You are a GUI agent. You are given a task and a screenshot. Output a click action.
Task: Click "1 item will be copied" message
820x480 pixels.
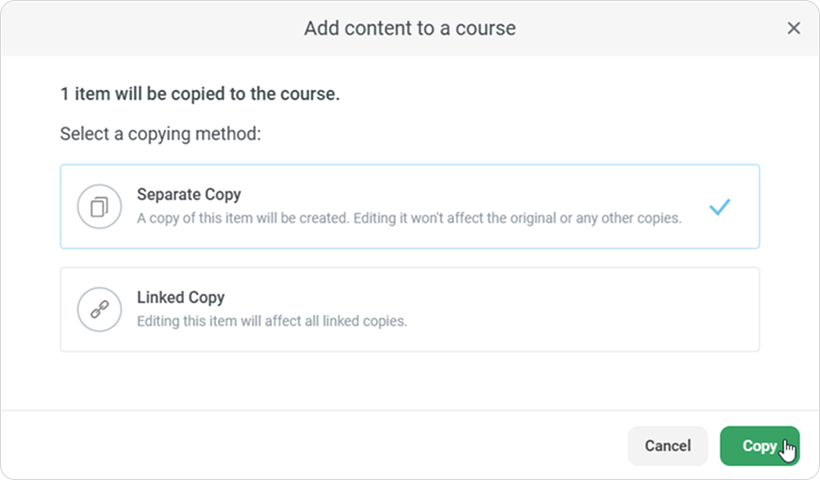(200, 95)
